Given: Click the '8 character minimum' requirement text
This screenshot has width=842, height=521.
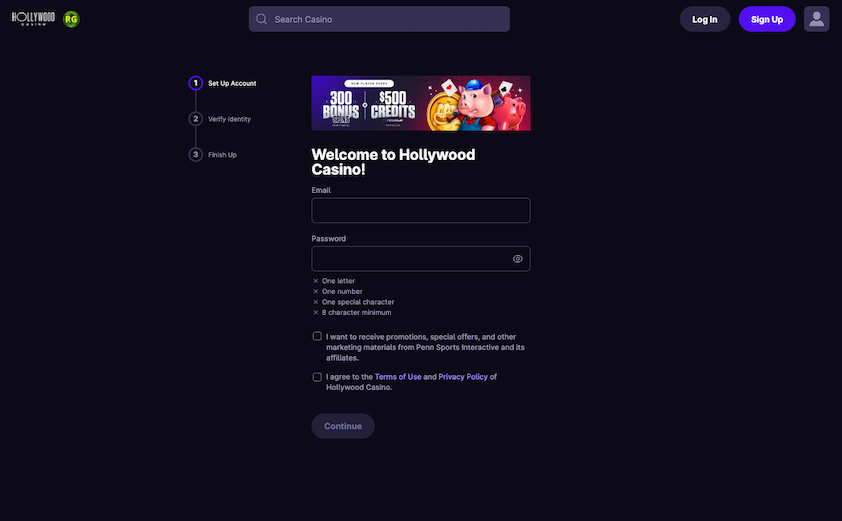Looking at the screenshot, I should point(357,312).
